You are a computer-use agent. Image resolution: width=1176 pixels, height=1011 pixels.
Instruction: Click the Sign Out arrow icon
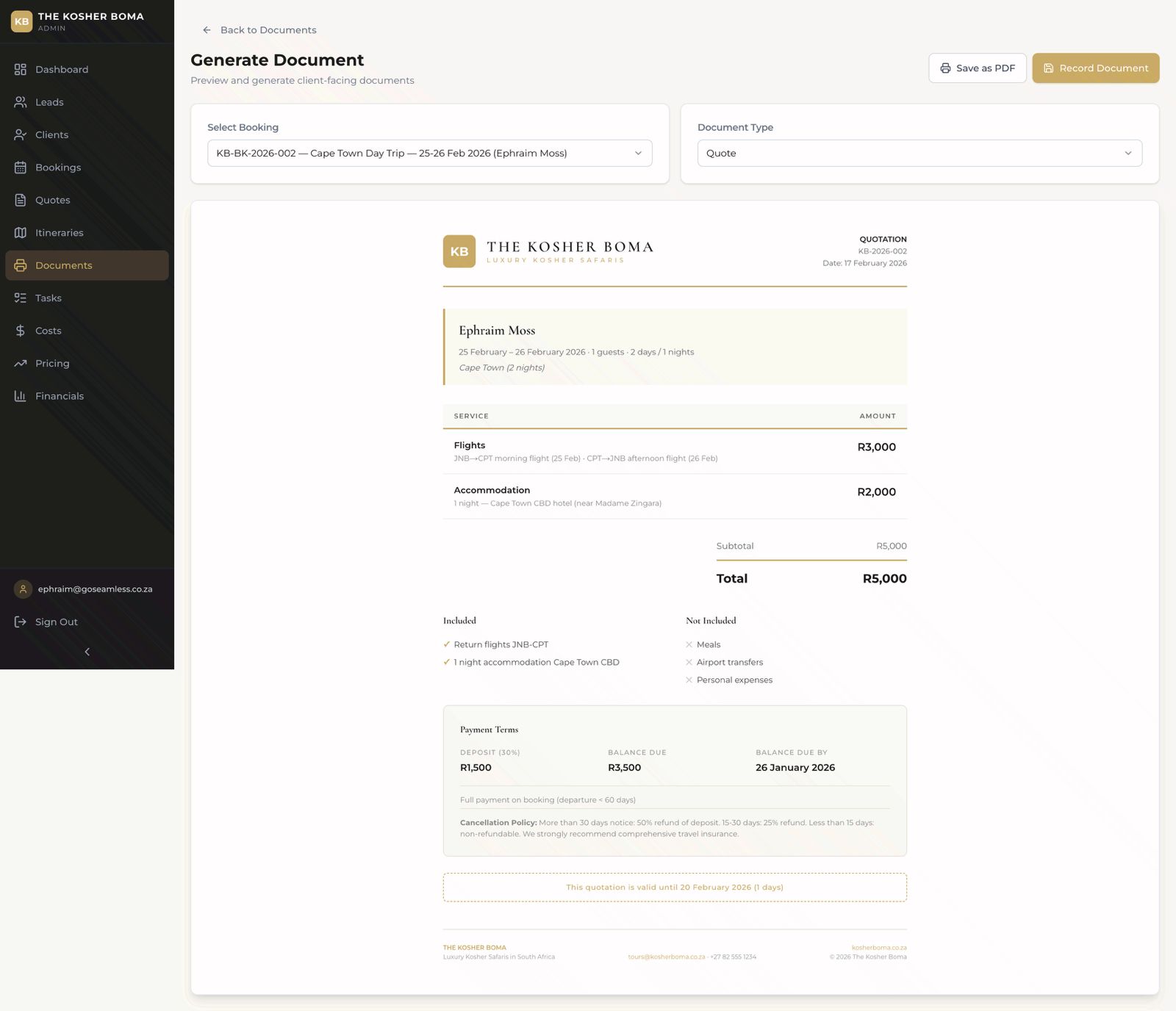[21, 622]
